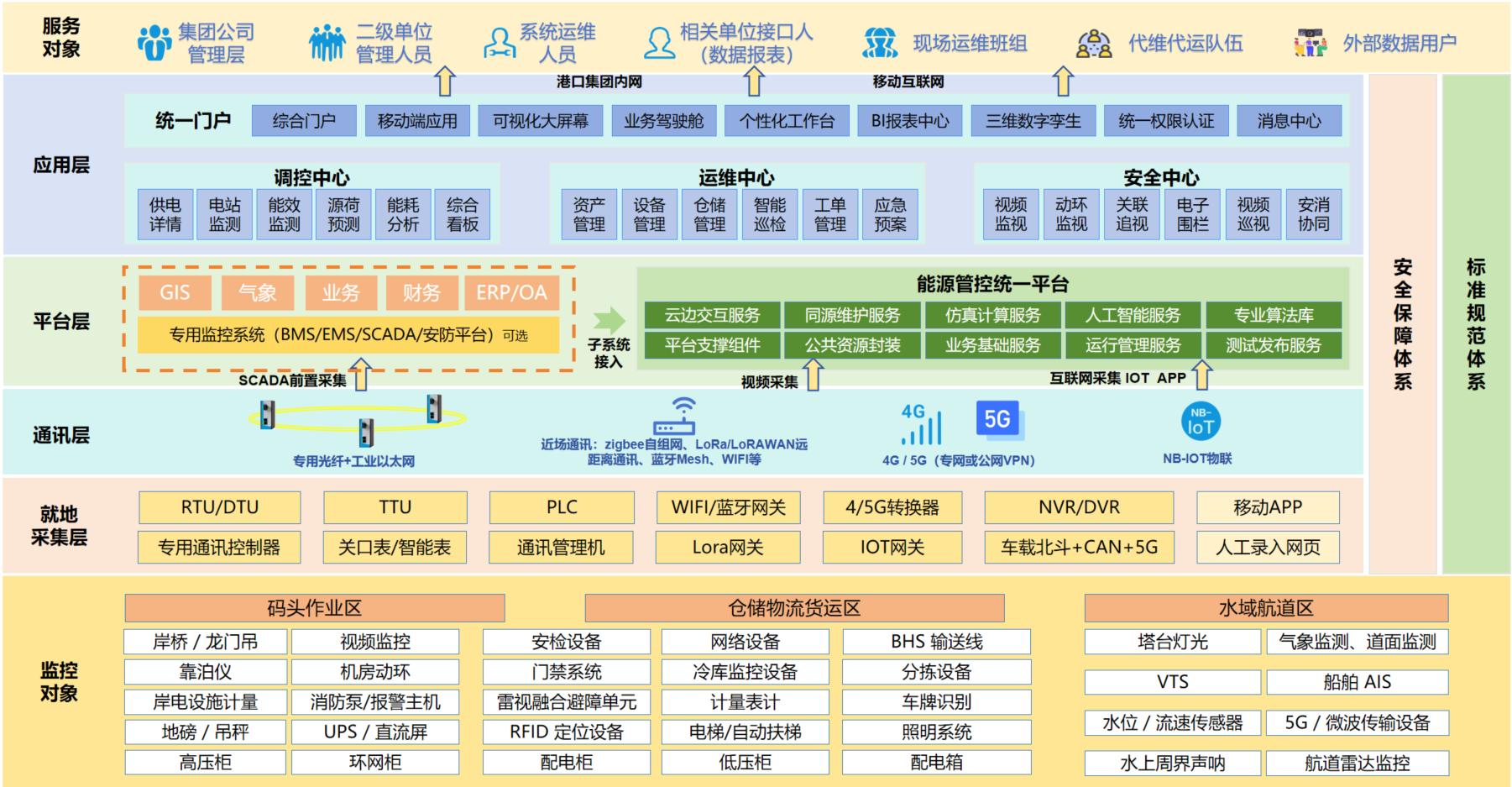Image resolution: width=1512 pixels, height=787 pixels.
Task: Select the 移动端应用 box
Action: 417,121
